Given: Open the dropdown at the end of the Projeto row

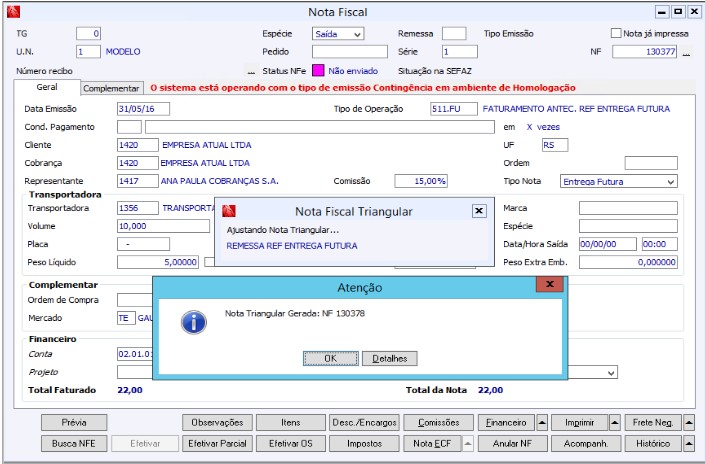Looking at the screenshot, I should pos(611,373).
